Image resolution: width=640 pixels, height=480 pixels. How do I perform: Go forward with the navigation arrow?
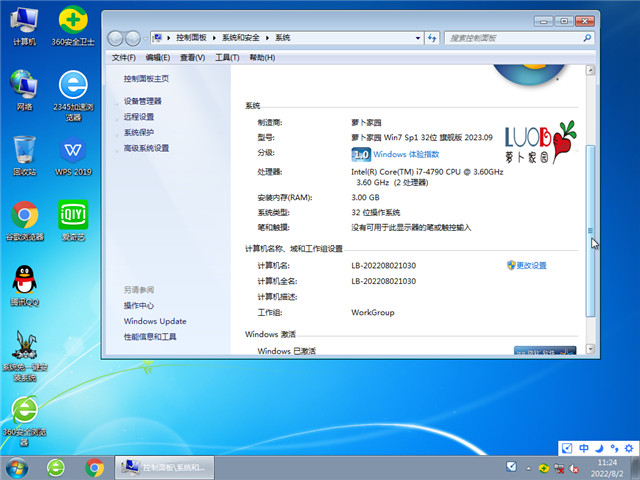[x=133, y=38]
